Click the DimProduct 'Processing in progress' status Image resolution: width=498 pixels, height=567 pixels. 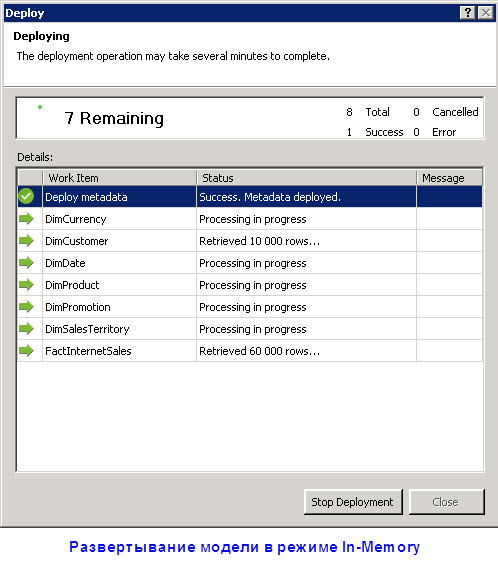[x=306, y=285]
